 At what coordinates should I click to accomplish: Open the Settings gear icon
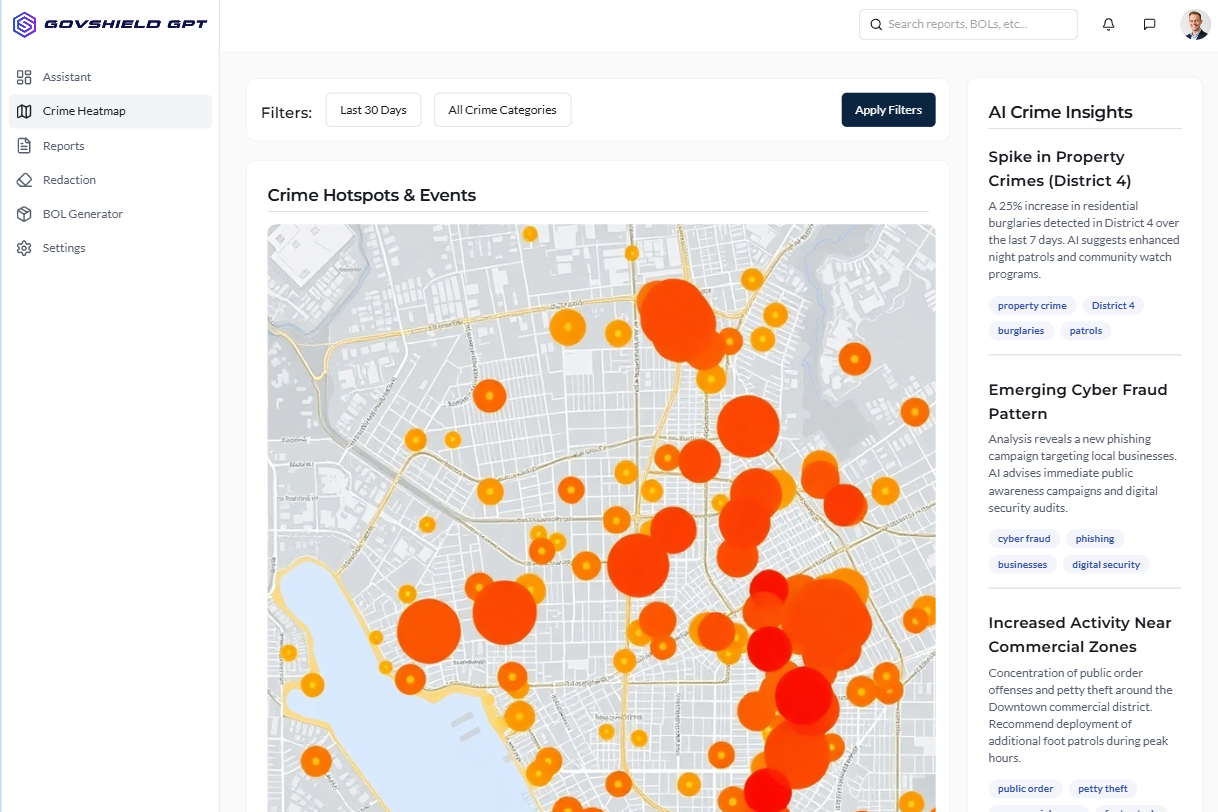tap(25, 248)
